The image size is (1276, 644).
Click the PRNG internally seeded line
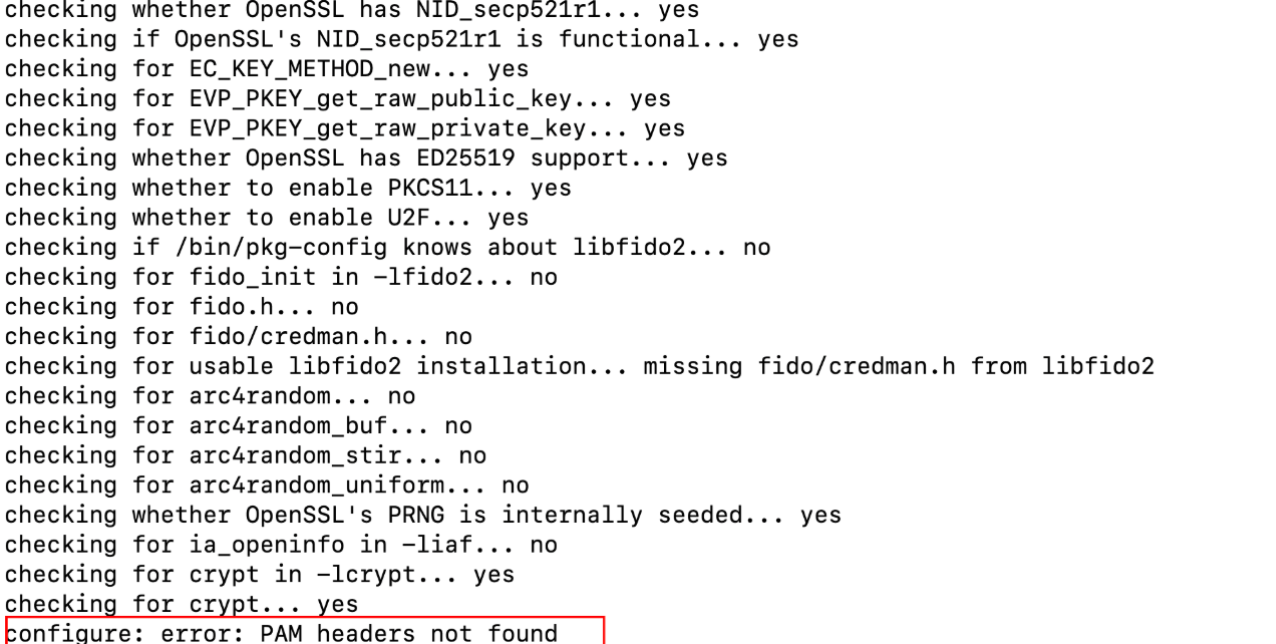[423, 515]
